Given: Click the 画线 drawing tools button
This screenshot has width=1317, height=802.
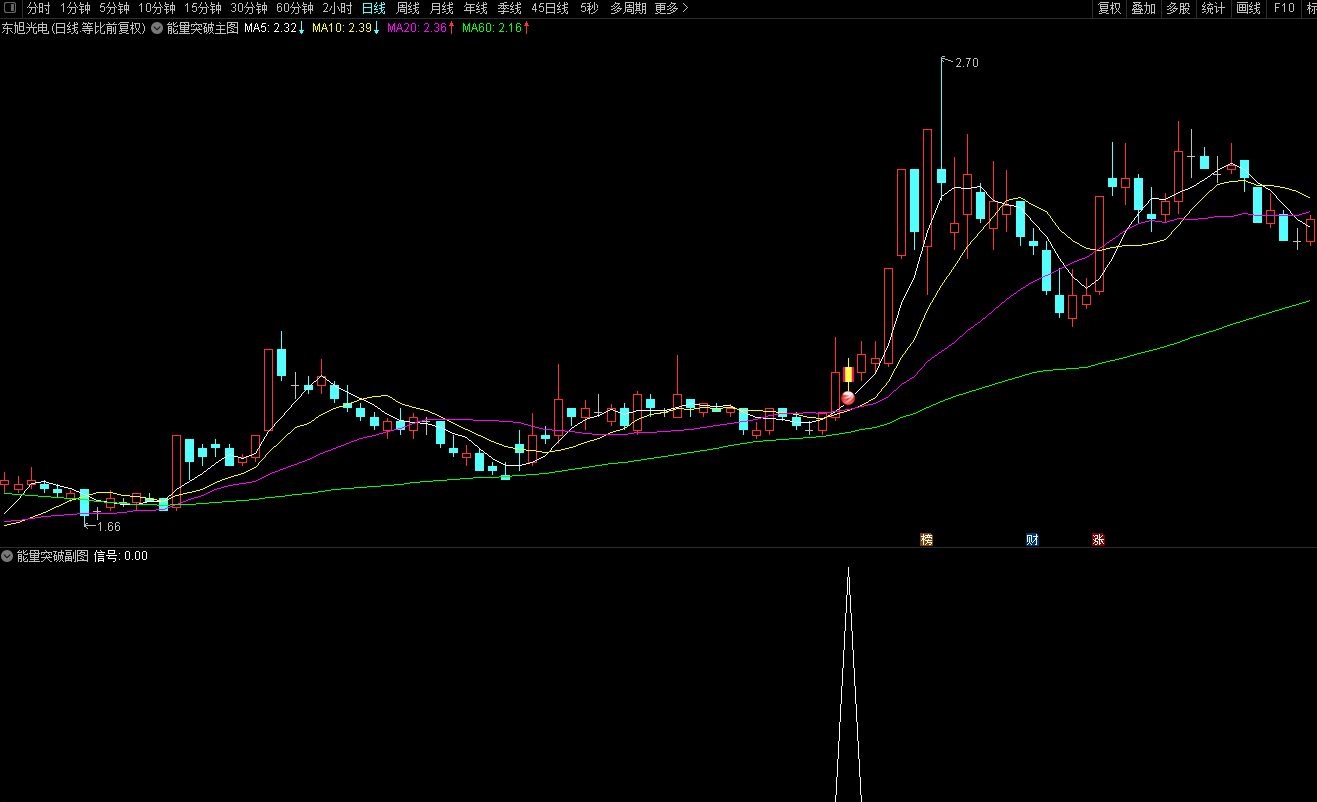Looking at the screenshot, I should [x=1248, y=8].
